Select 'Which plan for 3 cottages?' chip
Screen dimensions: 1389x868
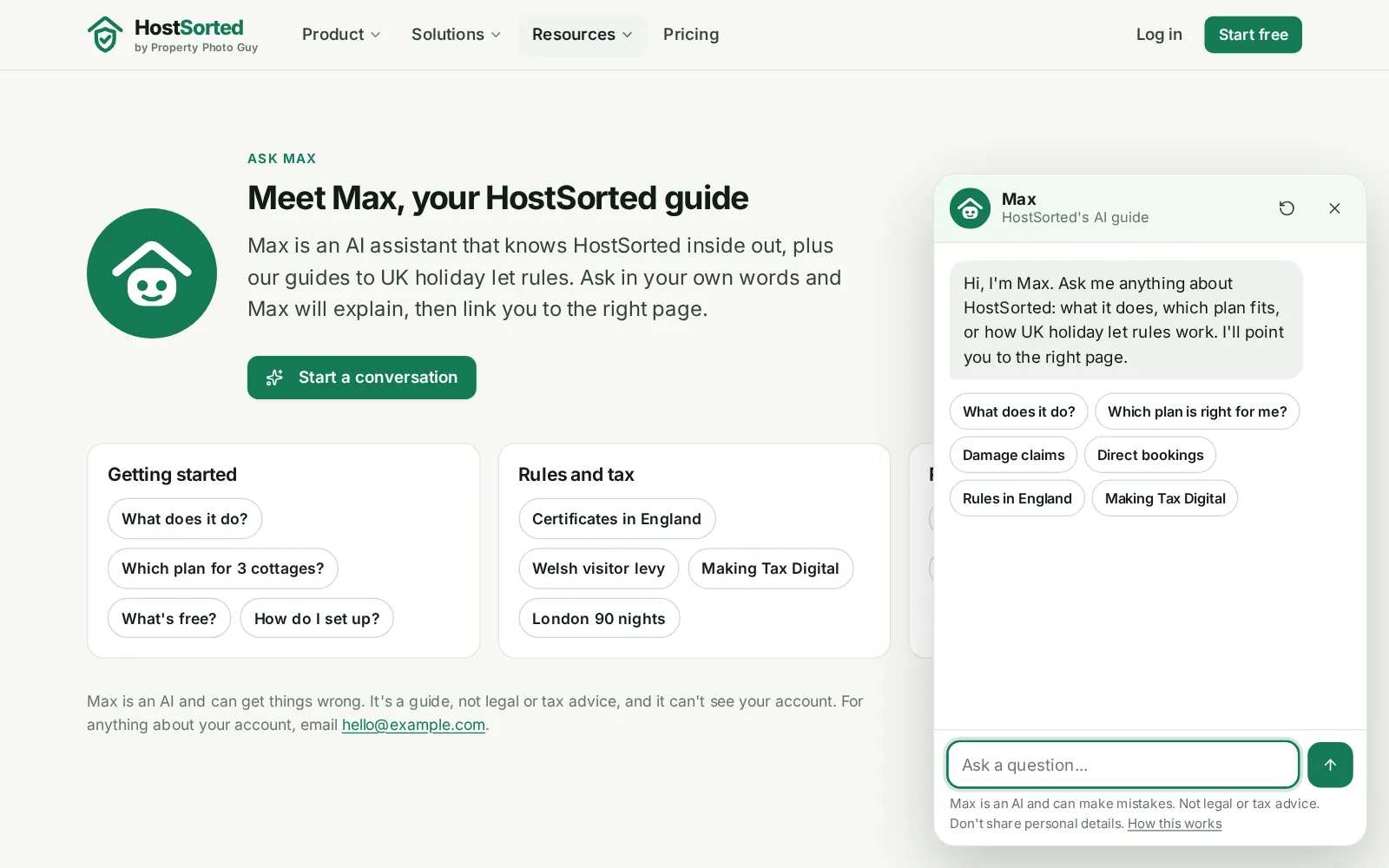[223, 569]
